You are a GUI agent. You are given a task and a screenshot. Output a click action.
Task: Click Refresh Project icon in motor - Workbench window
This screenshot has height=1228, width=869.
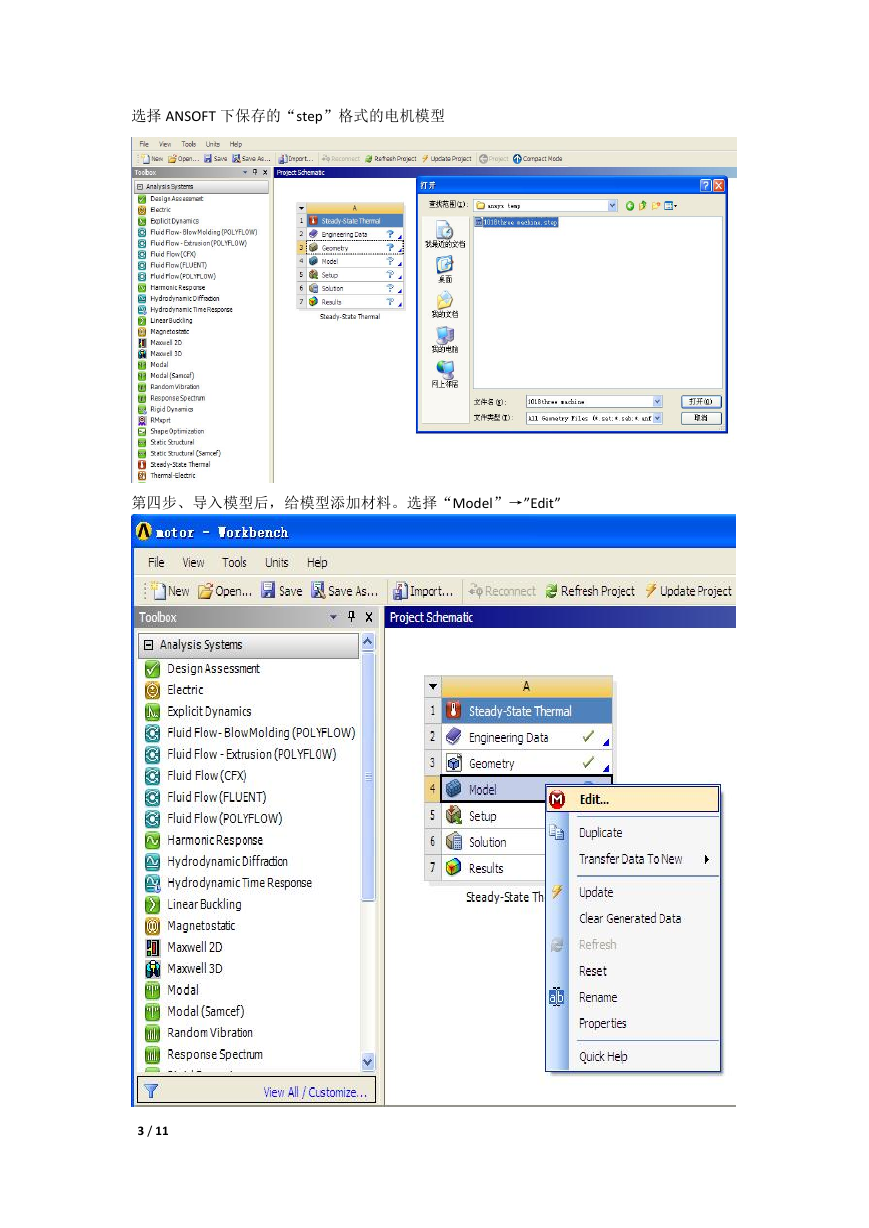[x=551, y=591]
